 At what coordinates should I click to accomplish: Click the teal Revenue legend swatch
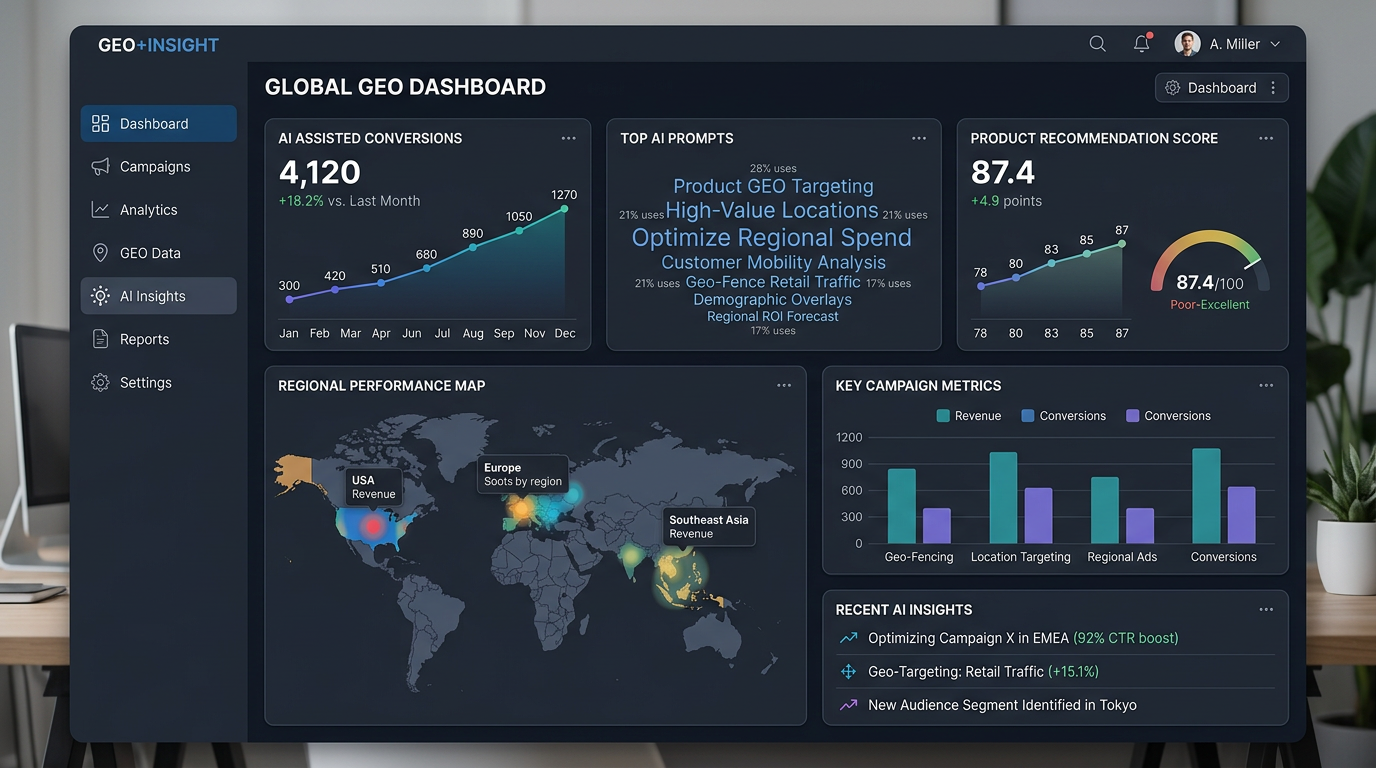(x=943, y=416)
